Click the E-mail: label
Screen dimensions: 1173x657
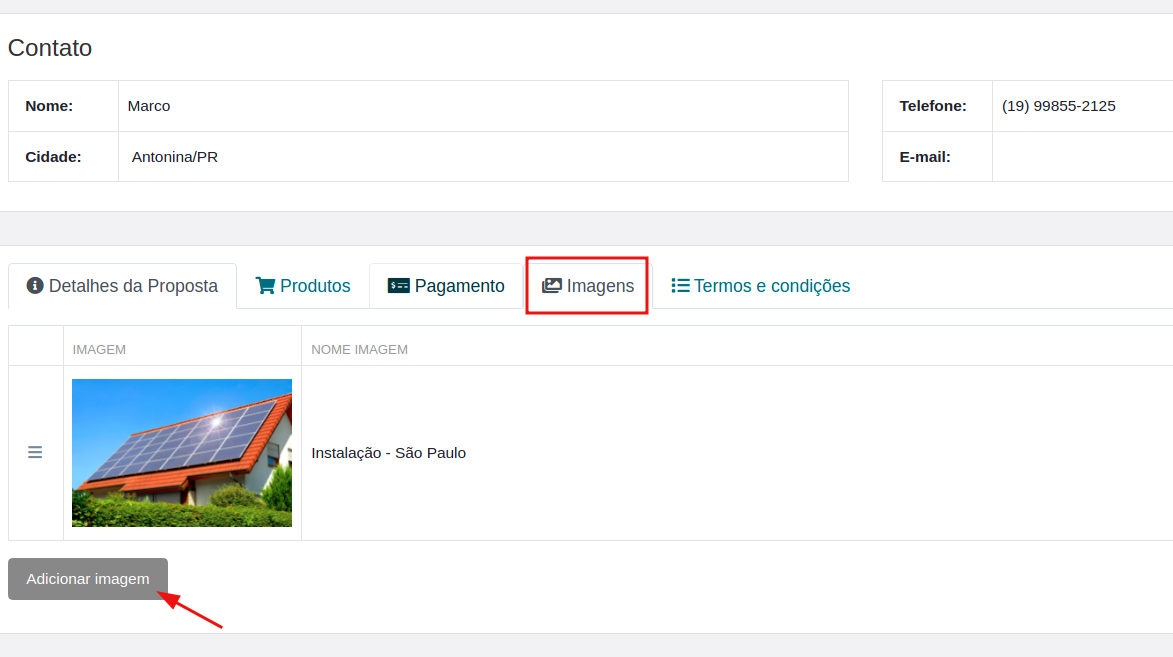click(x=925, y=157)
